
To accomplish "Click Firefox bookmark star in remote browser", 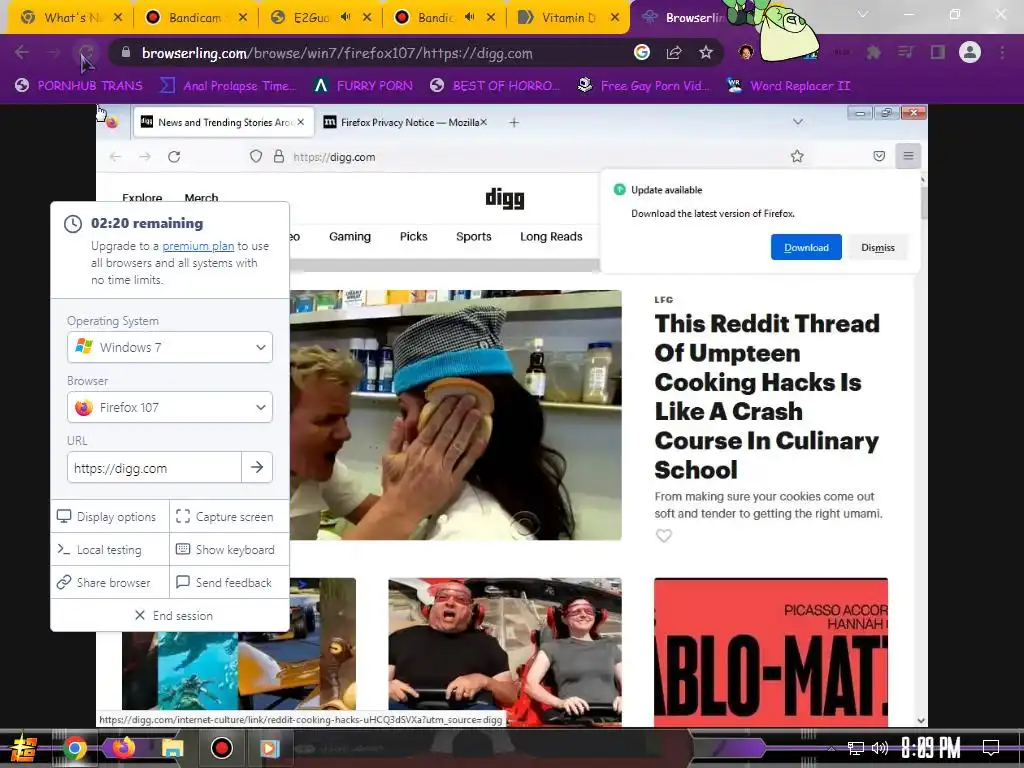I will (797, 156).
